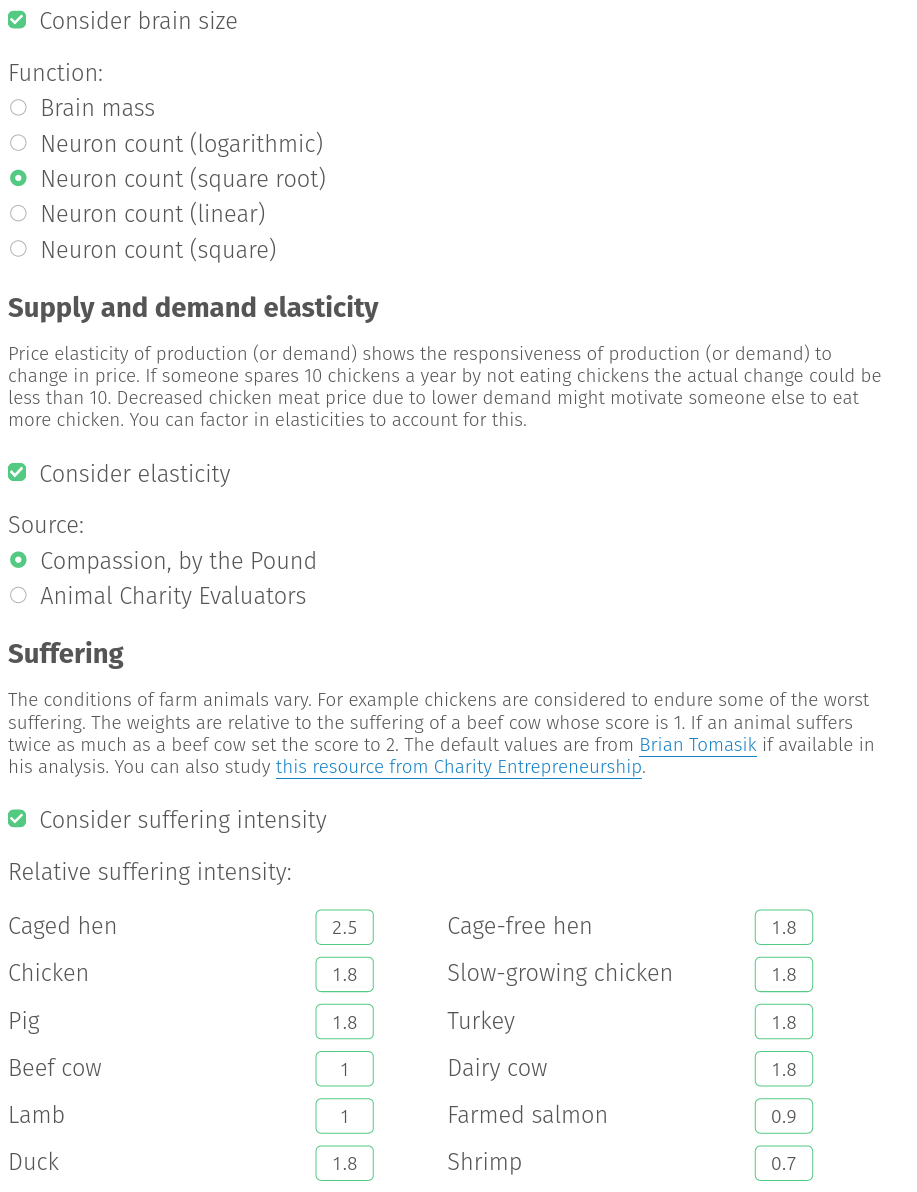Select Neuron count (square) option

pyautogui.click(x=18, y=249)
